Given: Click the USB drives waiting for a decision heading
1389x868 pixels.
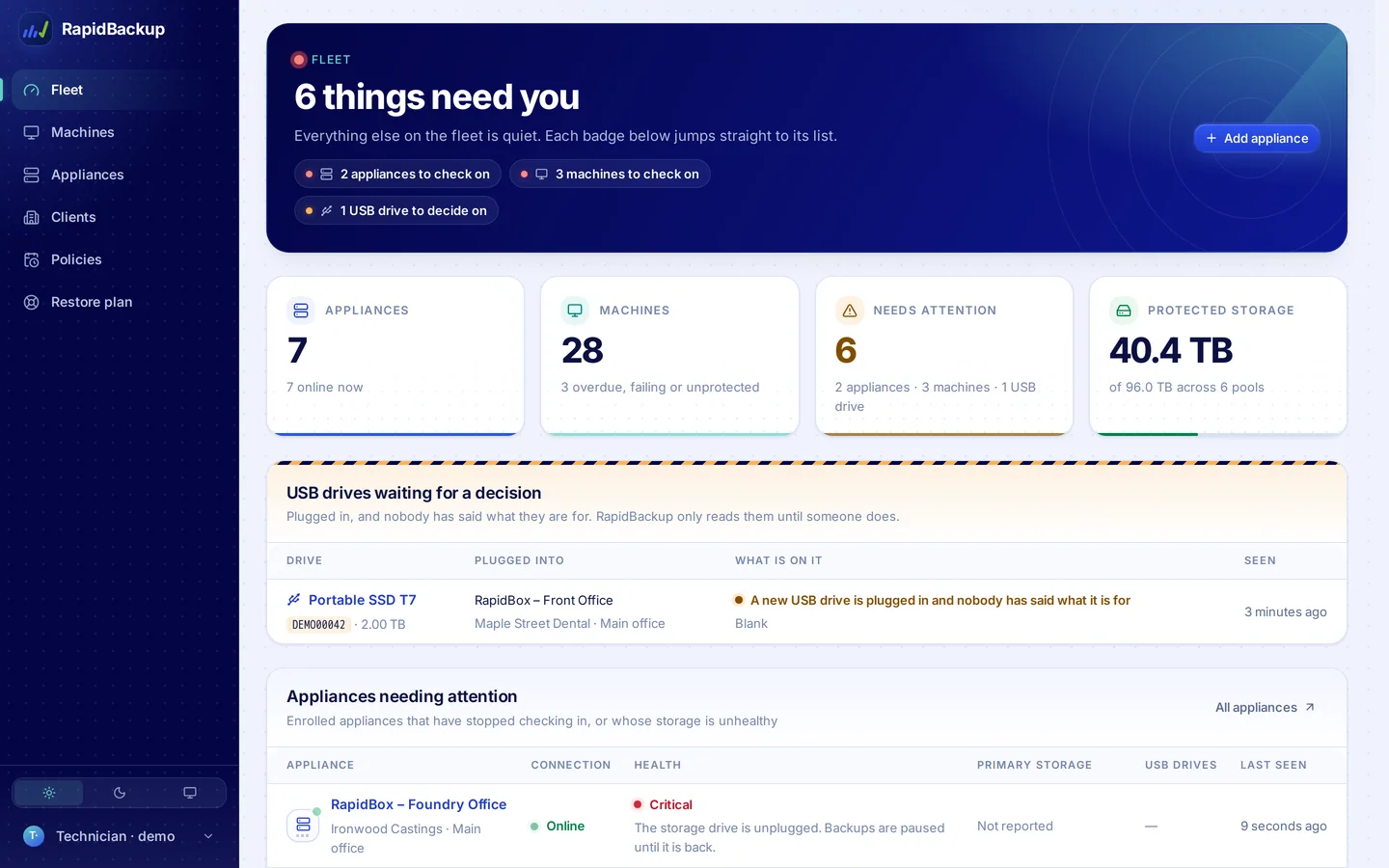Looking at the screenshot, I should pyautogui.click(x=414, y=493).
